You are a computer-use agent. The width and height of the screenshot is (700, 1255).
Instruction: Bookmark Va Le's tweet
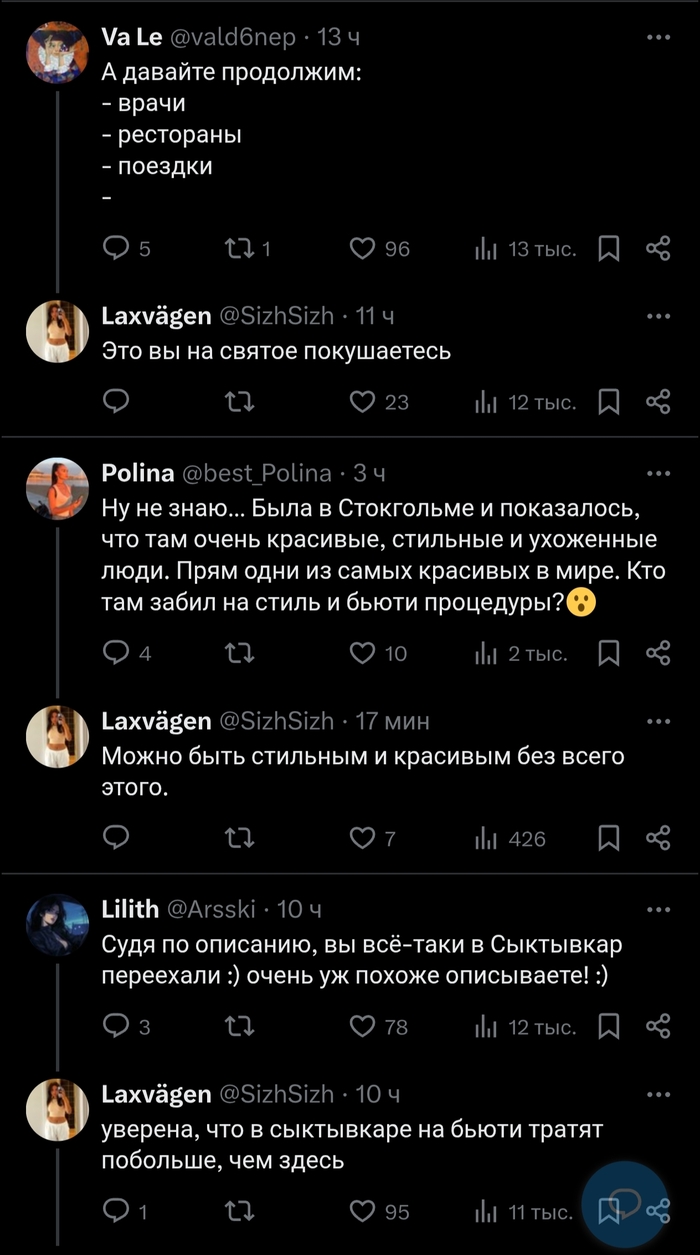[607, 249]
